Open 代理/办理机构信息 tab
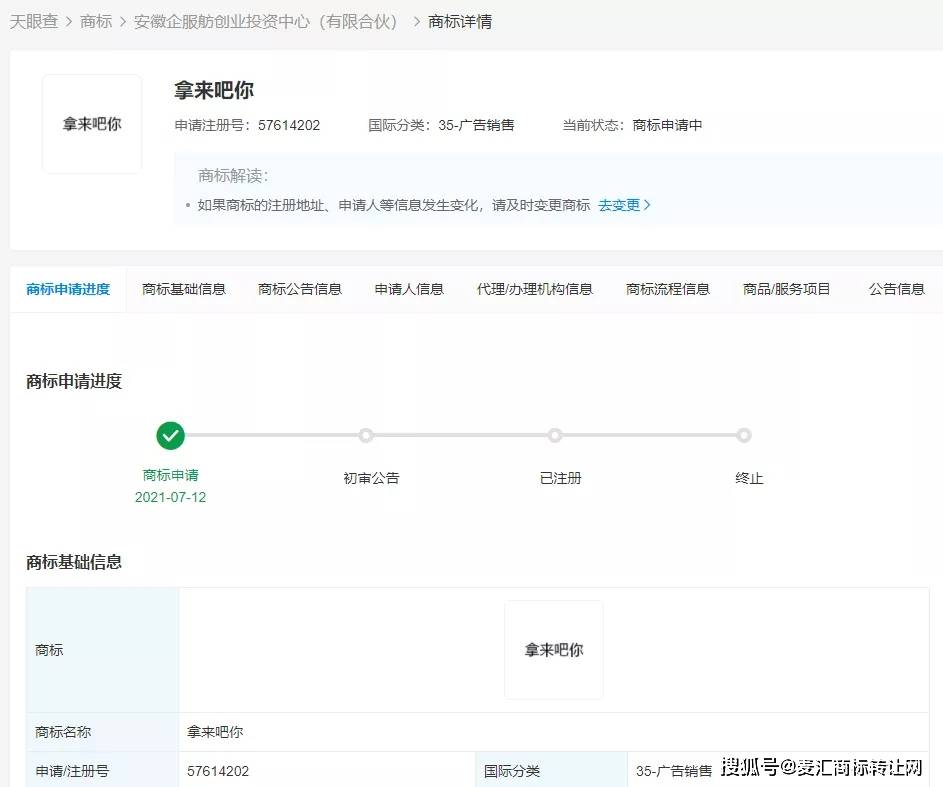943x787 pixels. click(x=535, y=289)
